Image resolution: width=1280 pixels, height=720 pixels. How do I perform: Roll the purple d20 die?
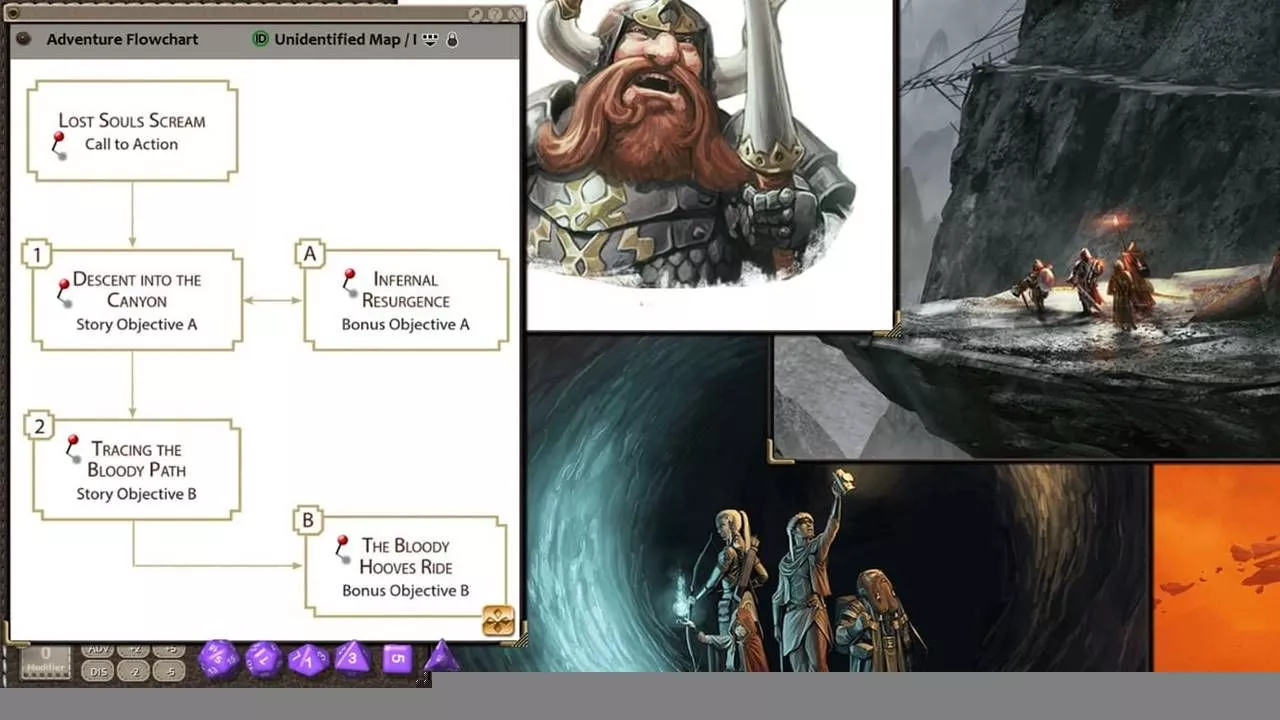(x=217, y=660)
